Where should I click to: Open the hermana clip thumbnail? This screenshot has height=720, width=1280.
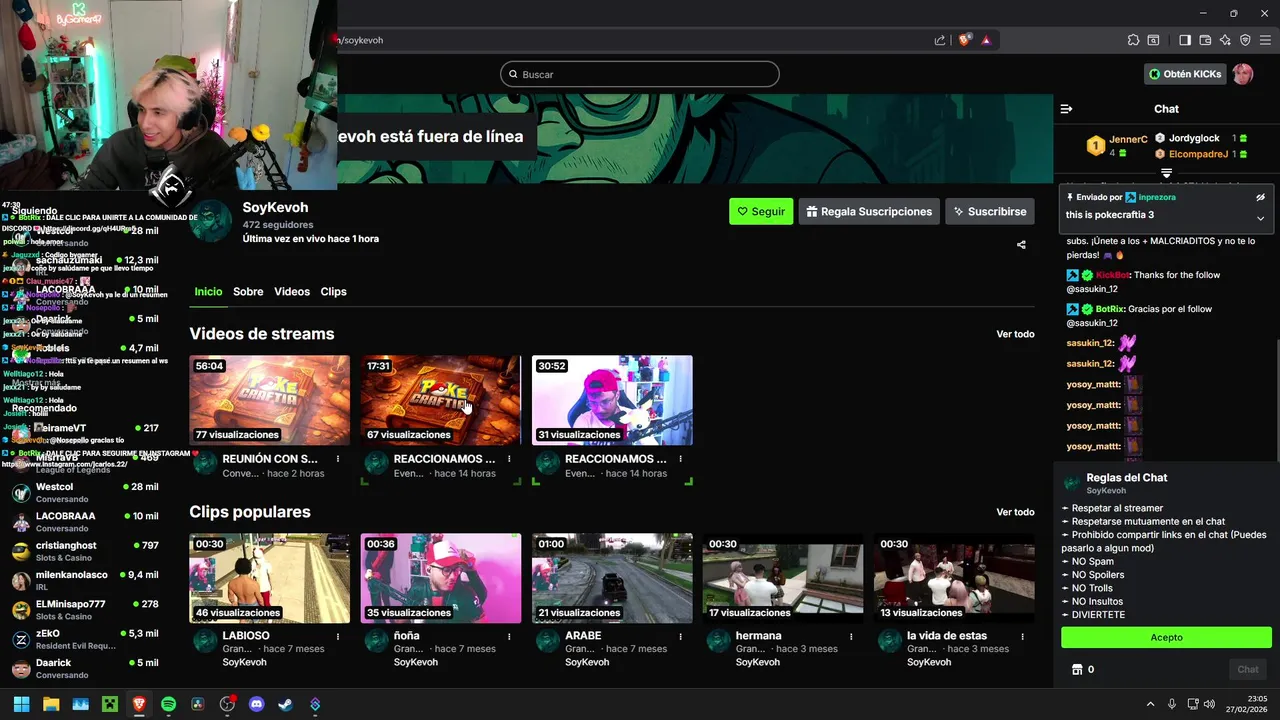tap(783, 578)
